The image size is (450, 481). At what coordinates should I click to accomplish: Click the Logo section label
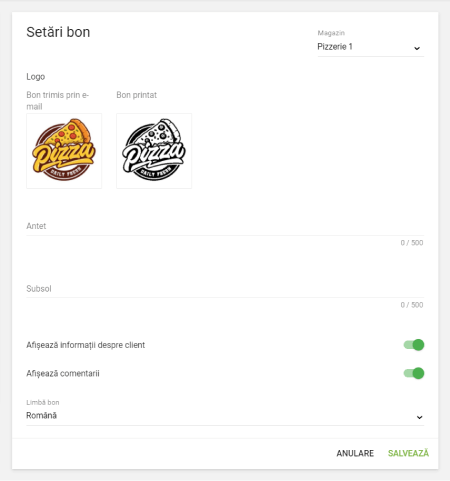coord(36,77)
